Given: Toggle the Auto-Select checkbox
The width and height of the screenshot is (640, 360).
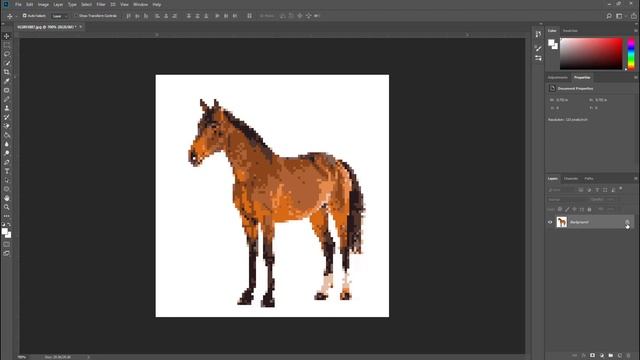Looking at the screenshot, I should [24, 16].
